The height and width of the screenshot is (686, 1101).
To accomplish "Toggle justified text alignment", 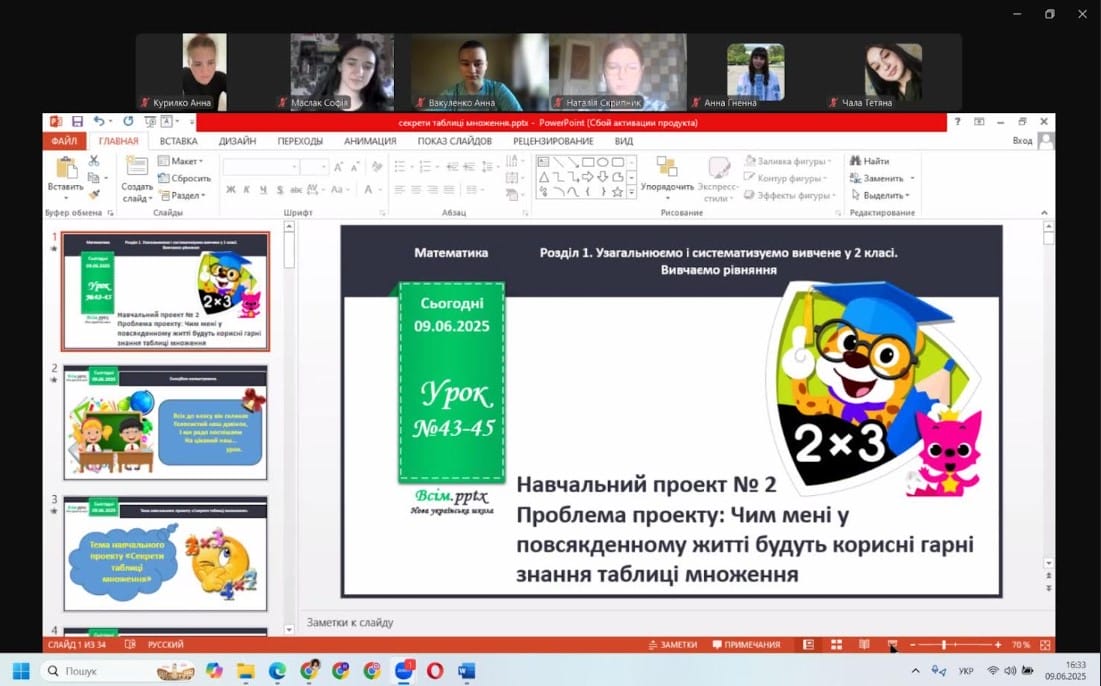I will point(449,190).
